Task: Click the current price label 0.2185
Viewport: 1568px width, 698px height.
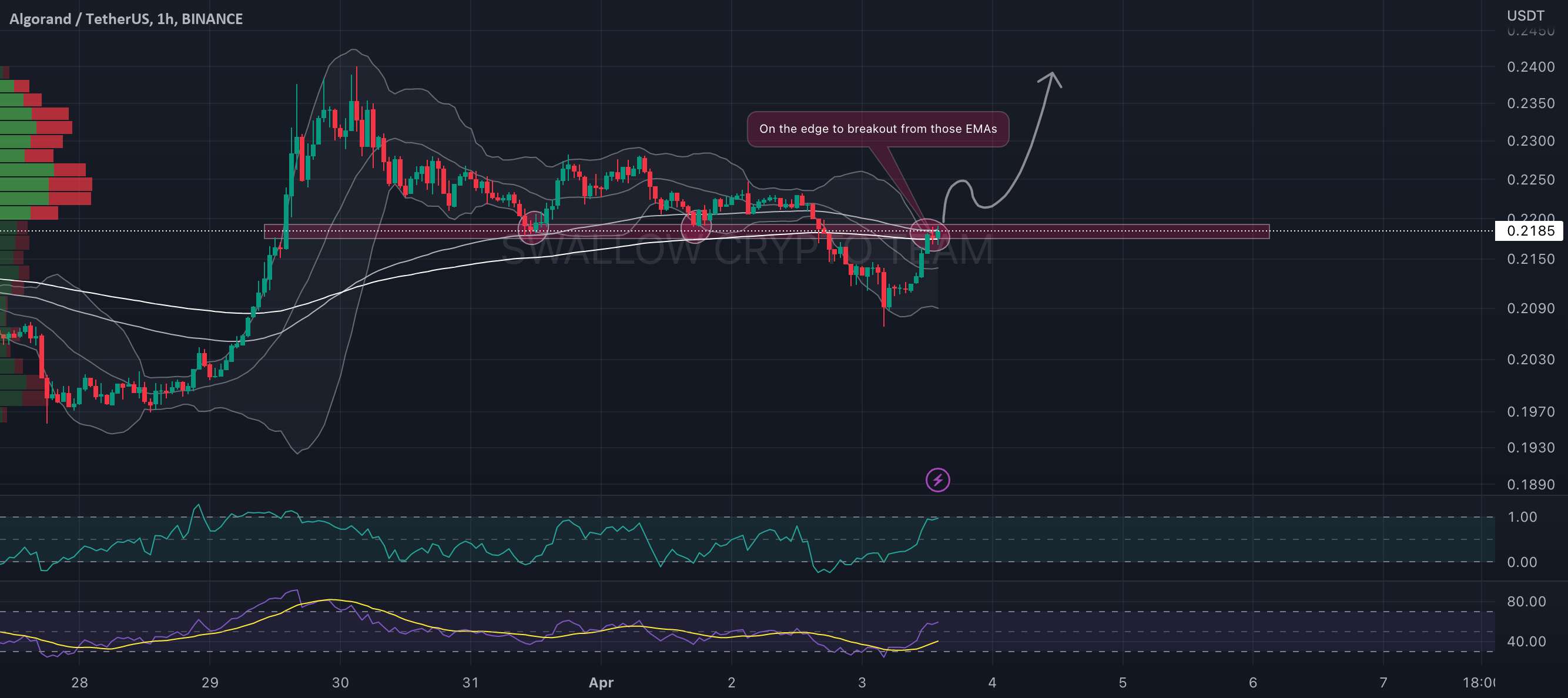Action: [1529, 231]
